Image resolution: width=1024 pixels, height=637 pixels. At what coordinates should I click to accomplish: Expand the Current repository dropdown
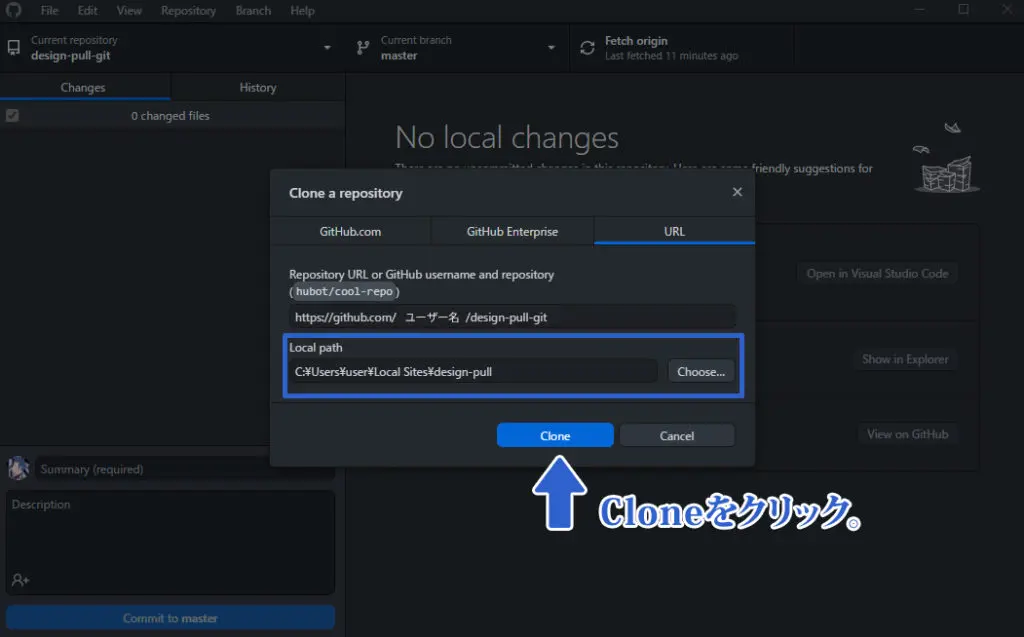tap(327, 48)
